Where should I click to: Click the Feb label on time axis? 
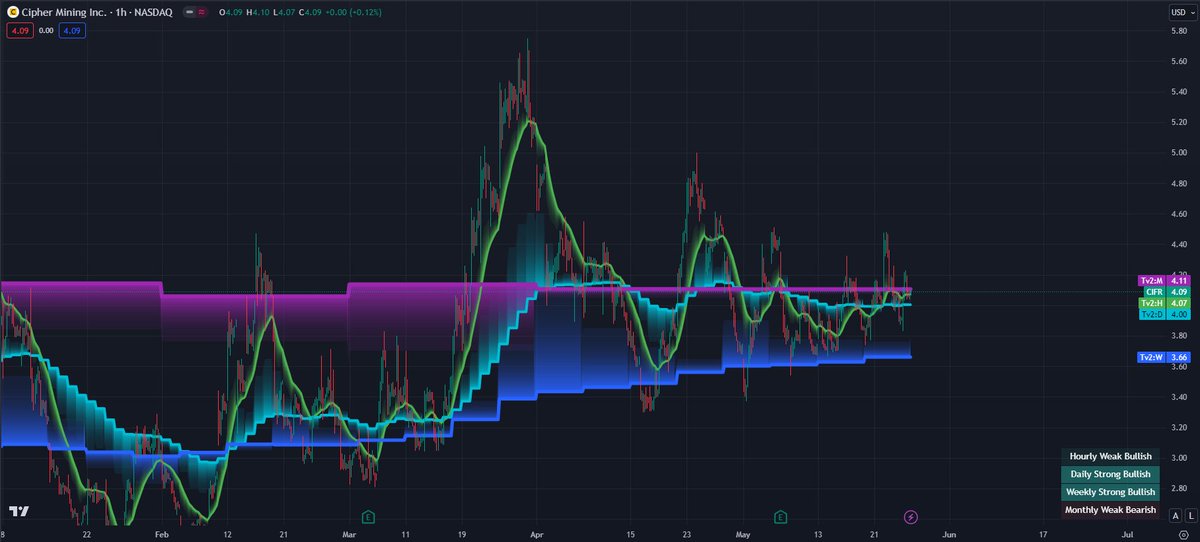(160, 535)
